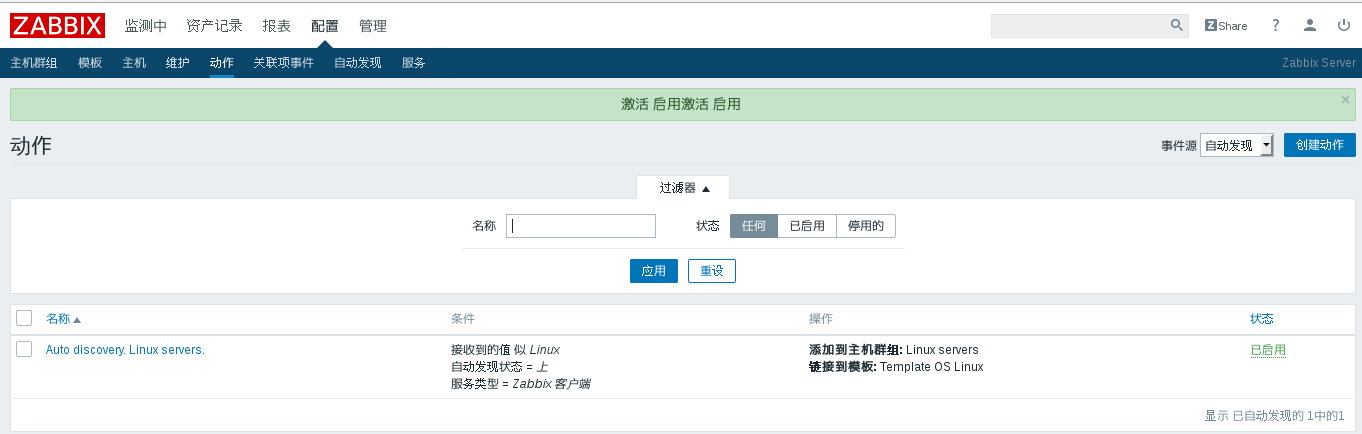The image size is (1362, 434).
Task: Open the 报表 top menu
Action: coord(277,26)
